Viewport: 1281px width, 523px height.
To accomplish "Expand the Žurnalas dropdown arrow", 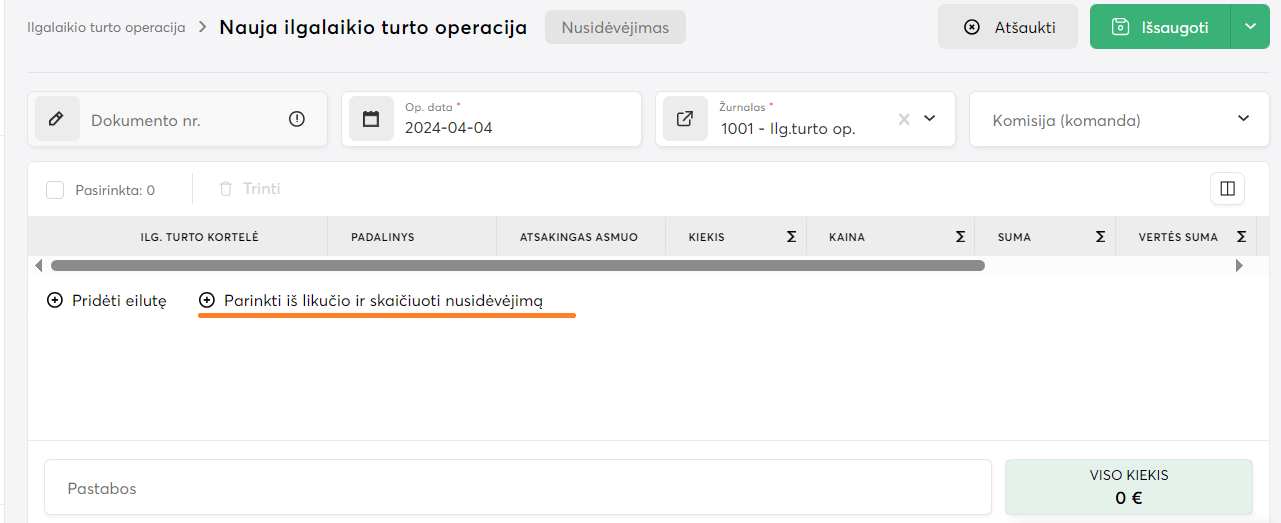I will (929, 119).
